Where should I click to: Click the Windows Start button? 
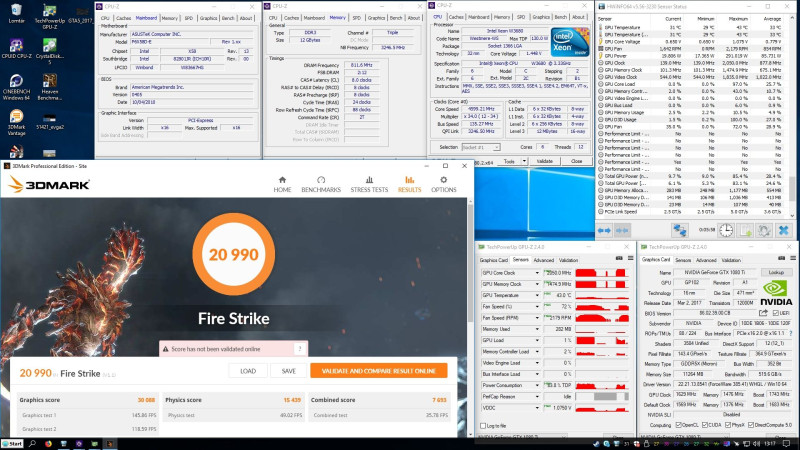[x=12, y=444]
